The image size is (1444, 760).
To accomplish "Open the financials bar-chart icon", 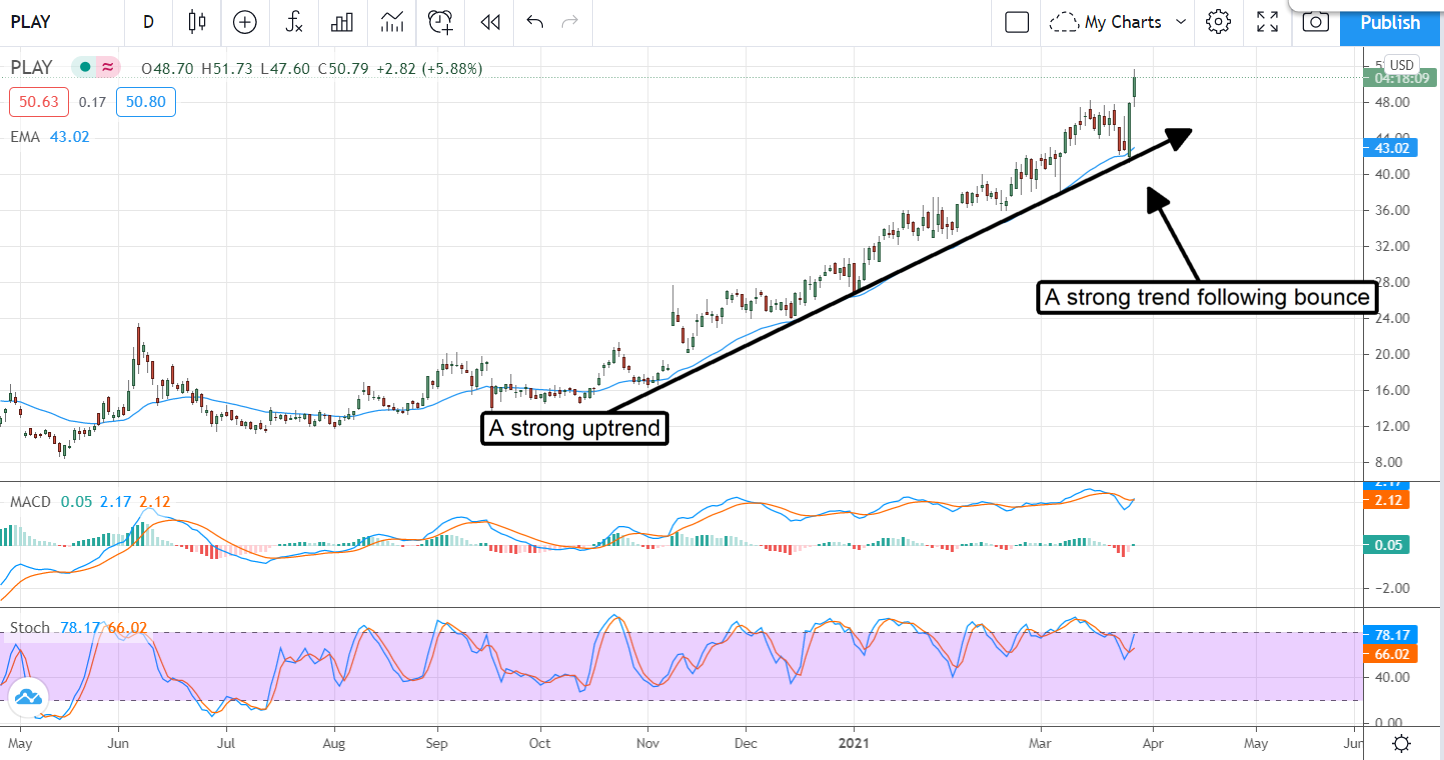I will (x=343, y=22).
